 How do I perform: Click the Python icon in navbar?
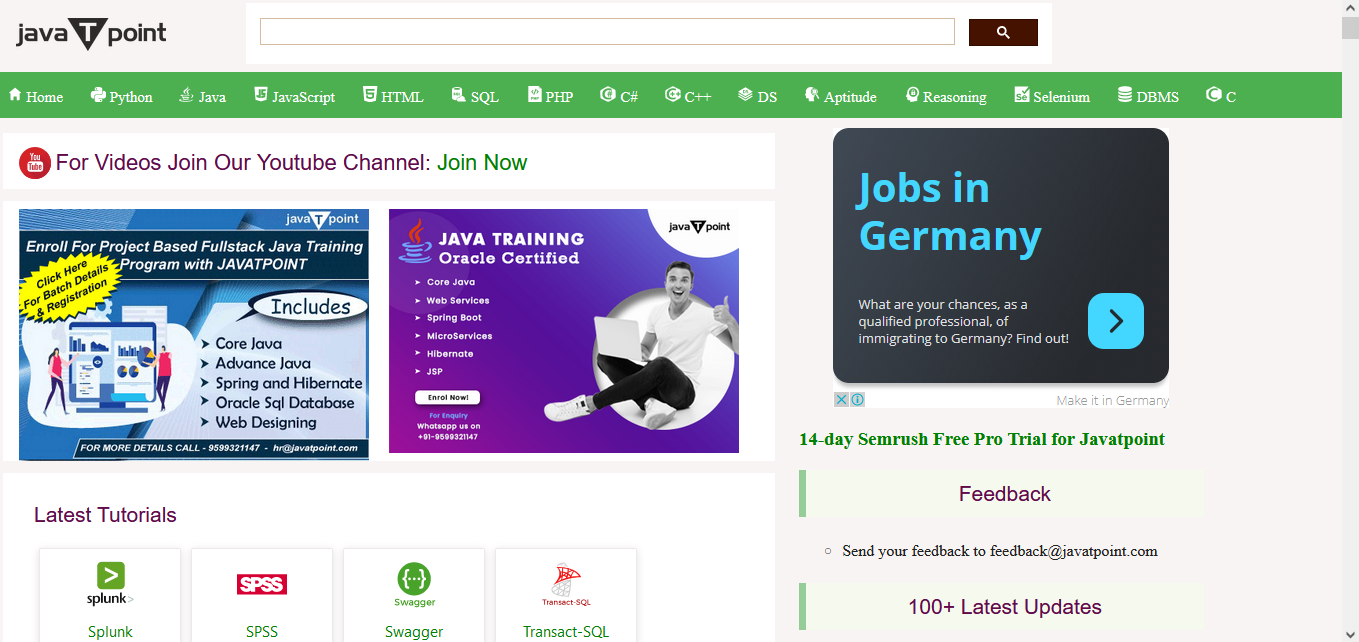click(98, 95)
